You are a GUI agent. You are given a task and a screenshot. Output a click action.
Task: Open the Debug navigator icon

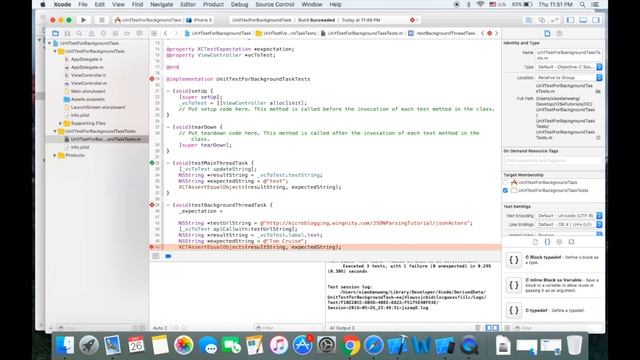[x=116, y=33]
